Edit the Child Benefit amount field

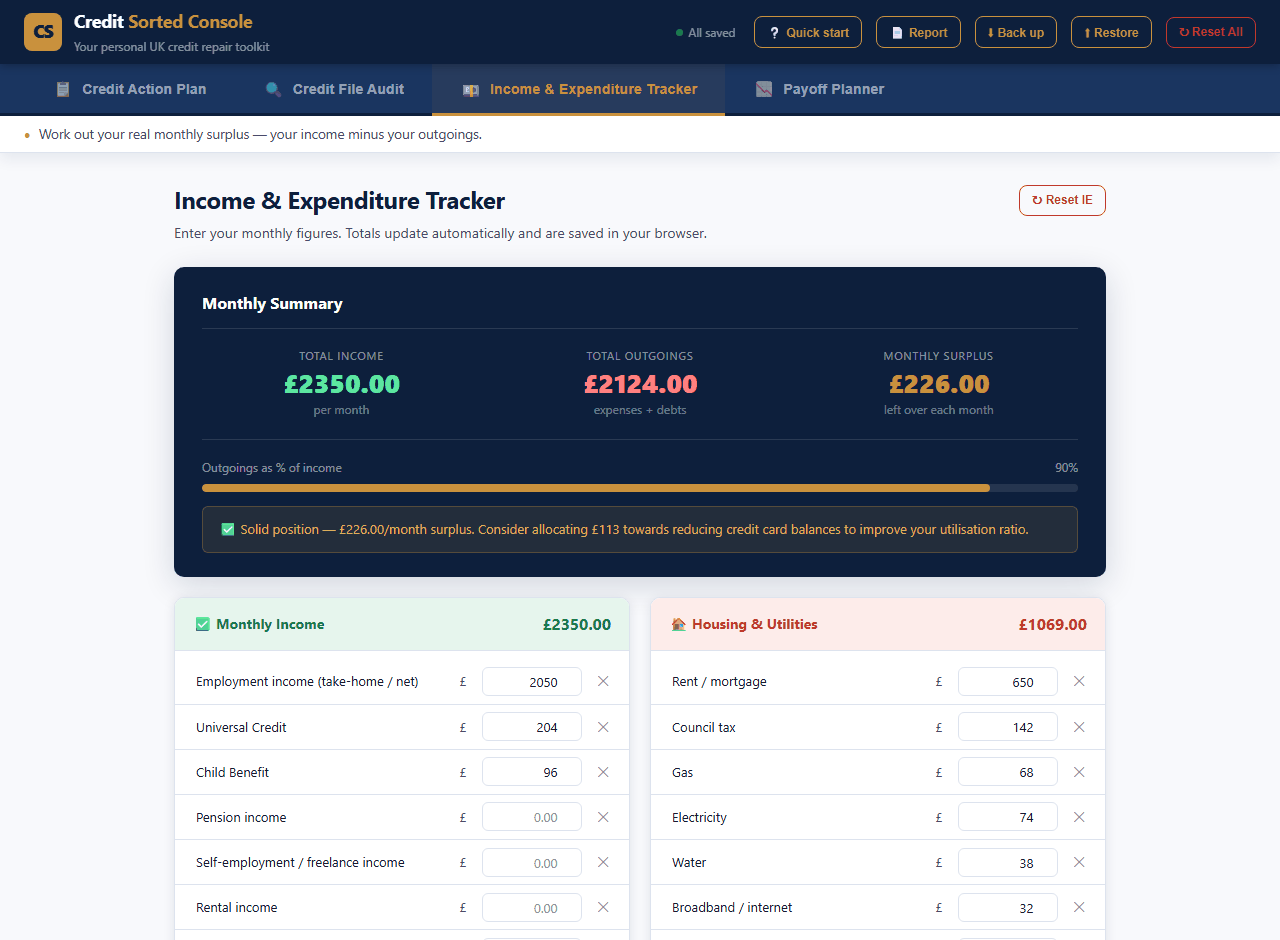pos(532,772)
